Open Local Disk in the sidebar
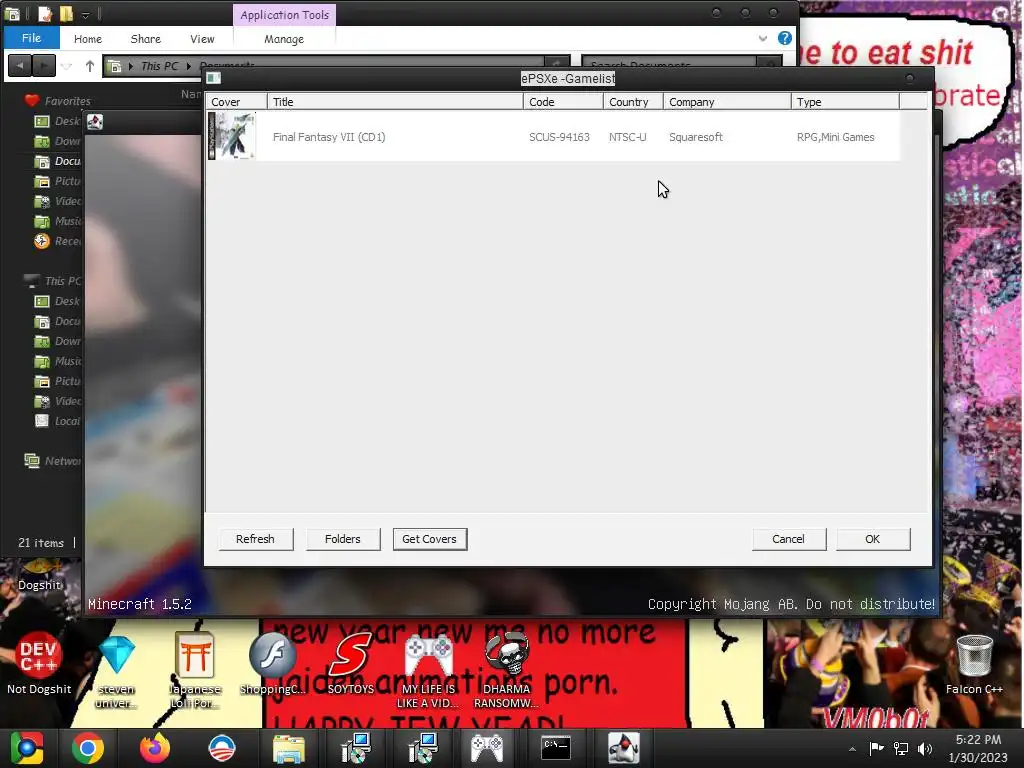This screenshot has width=1024, height=768. coord(57,421)
